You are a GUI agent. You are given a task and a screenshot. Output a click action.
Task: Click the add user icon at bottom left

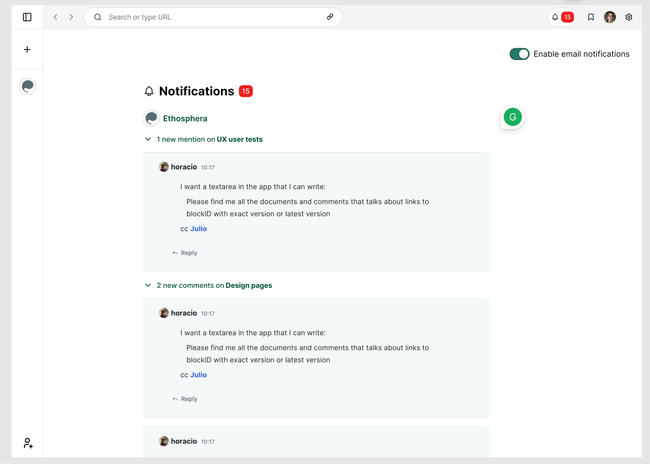coord(27,443)
